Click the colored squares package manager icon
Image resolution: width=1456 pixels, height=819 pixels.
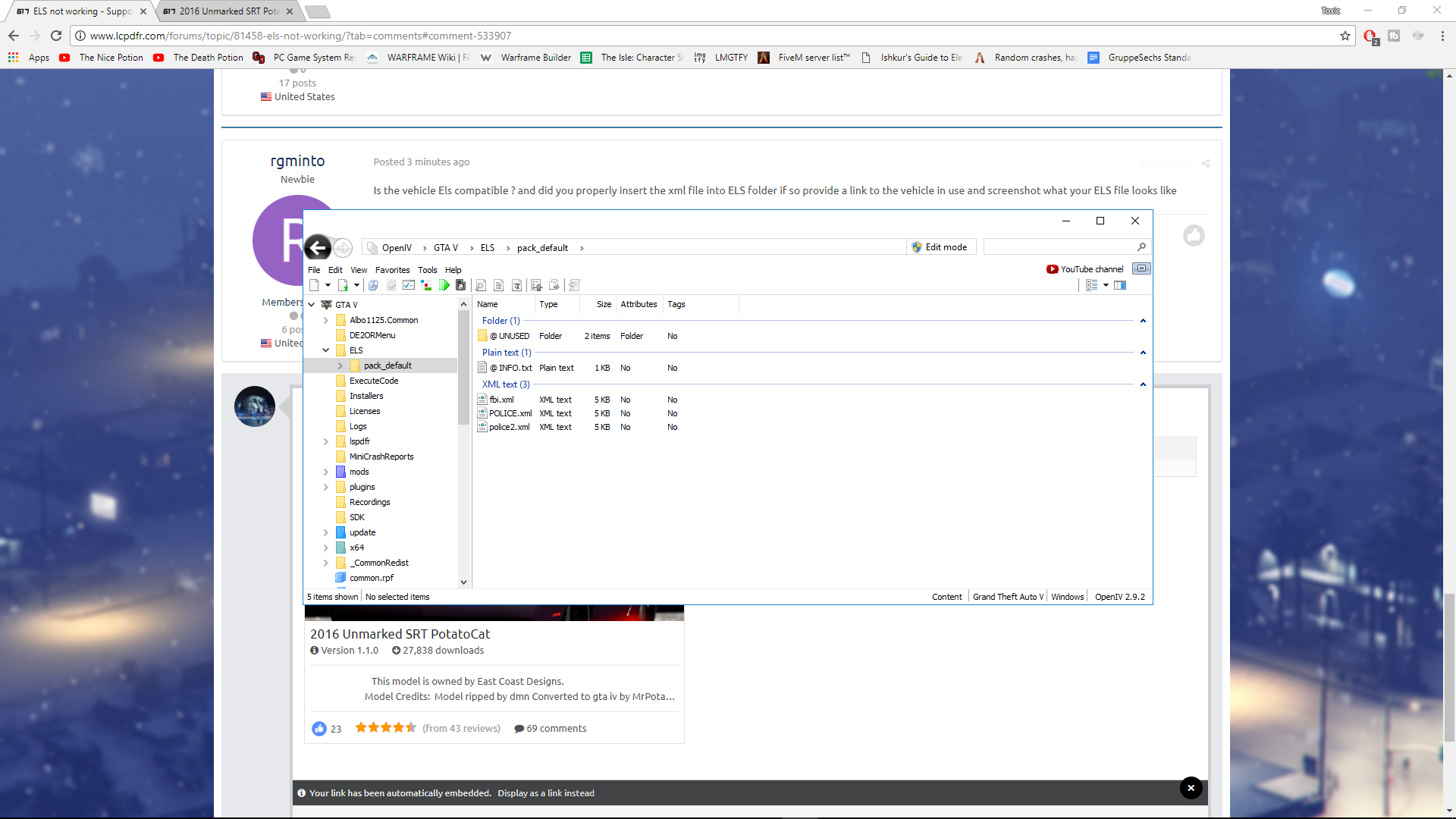[426, 285]
